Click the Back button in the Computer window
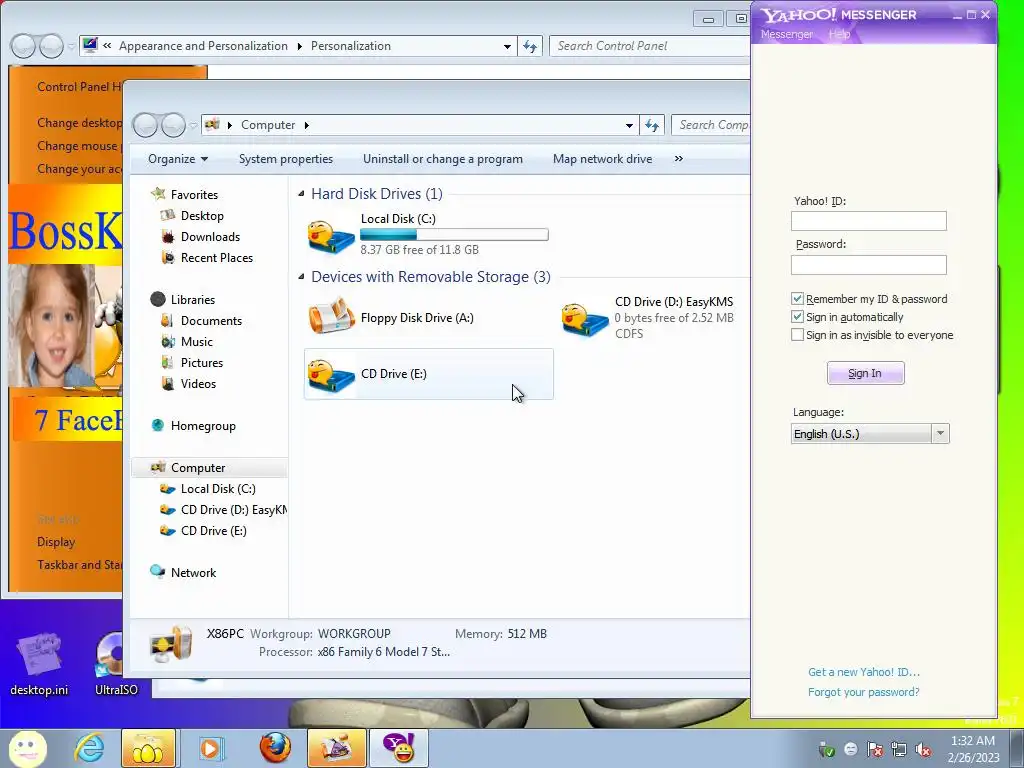The width and height of the screenshot is (1024, 768). pos(146,125)
